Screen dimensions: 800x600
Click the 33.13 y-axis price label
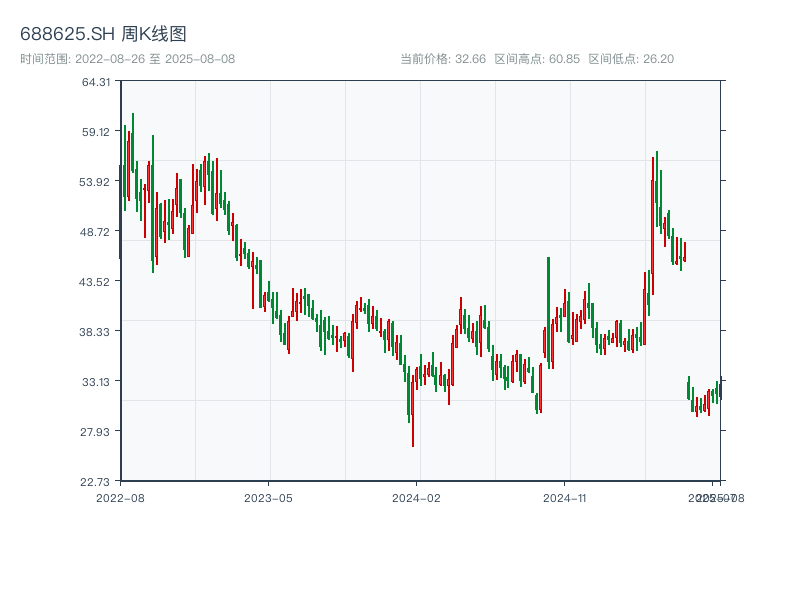coord(96,382)
